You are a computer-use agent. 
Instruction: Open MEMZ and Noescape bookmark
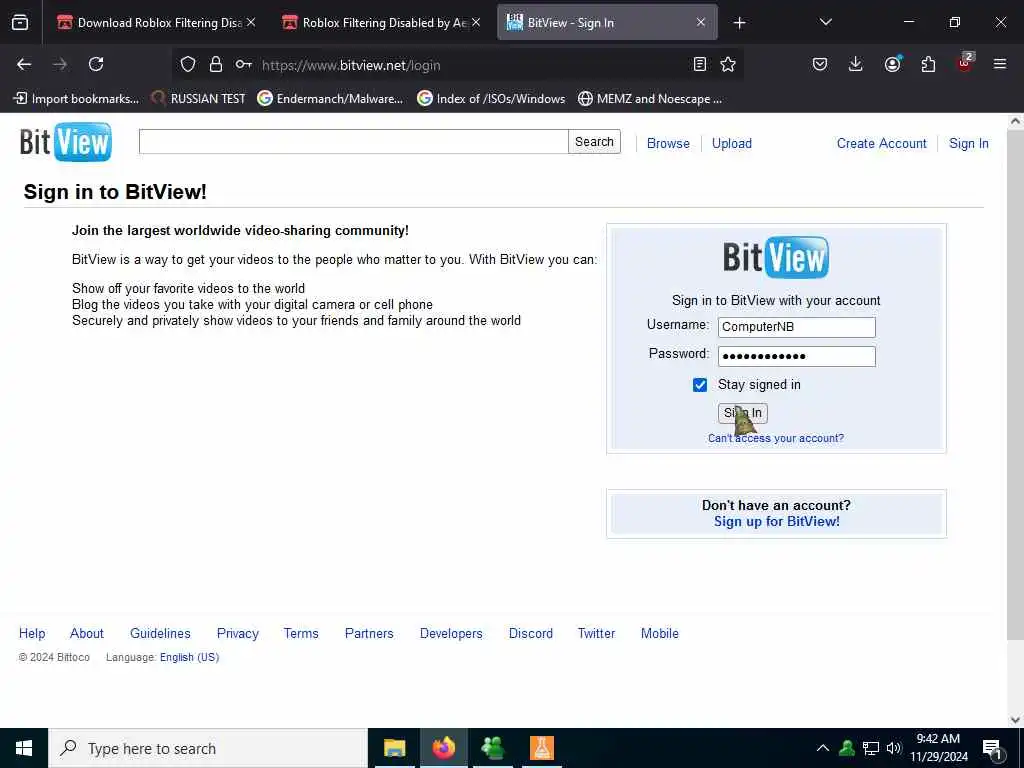650,99
